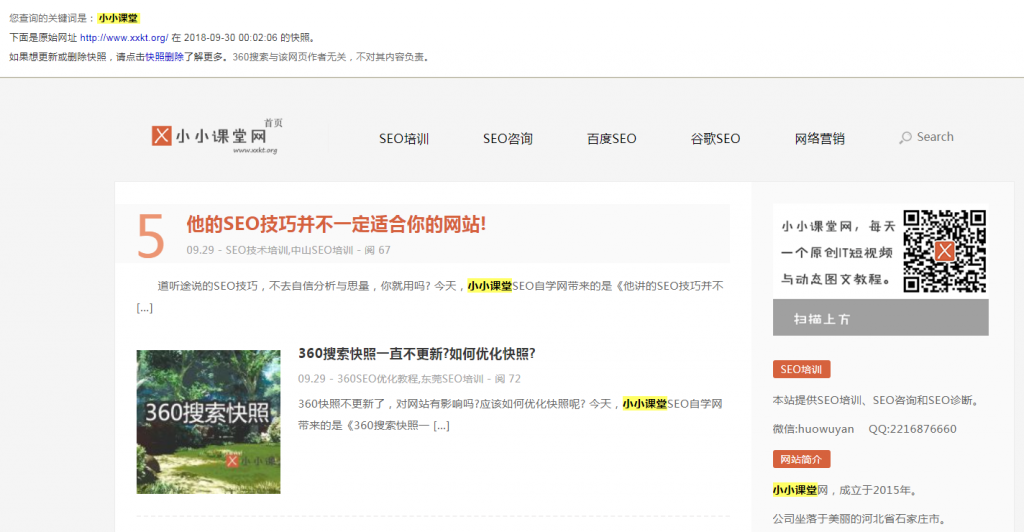This screenshot has width=1024, height=532.
Task: Open the 百度SEO navigation menu item
Action: point(611,138)
